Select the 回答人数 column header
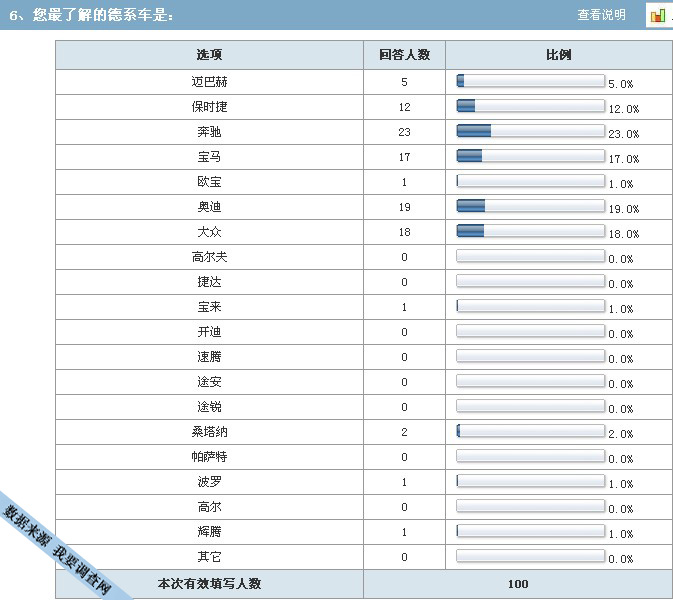Image resolution: width=673 pixels, height=600 pixels. pyautogui.click(x=404, y=55)
